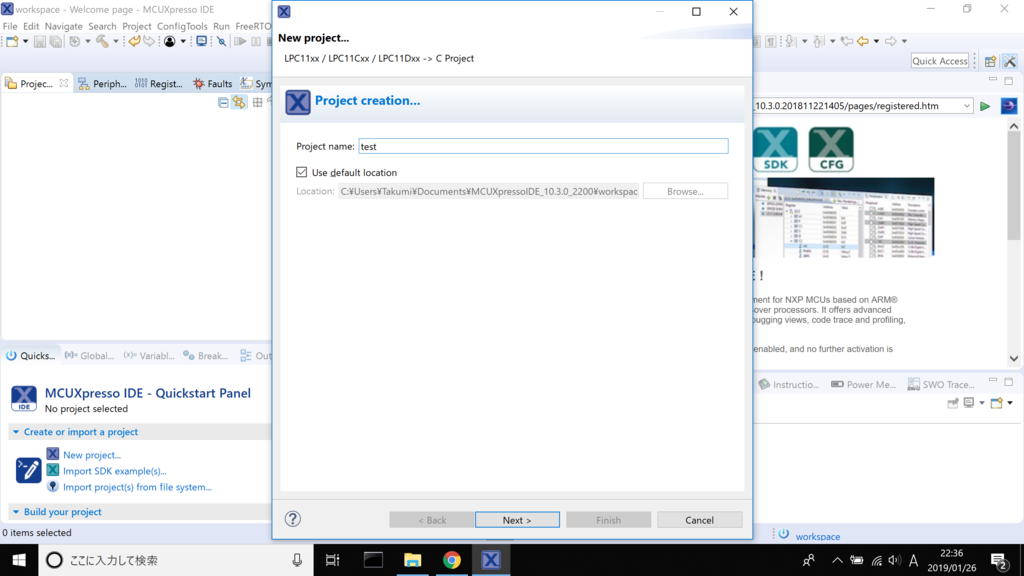Click Import SDK example(s)... link
1024x576 pixels.
114,471
